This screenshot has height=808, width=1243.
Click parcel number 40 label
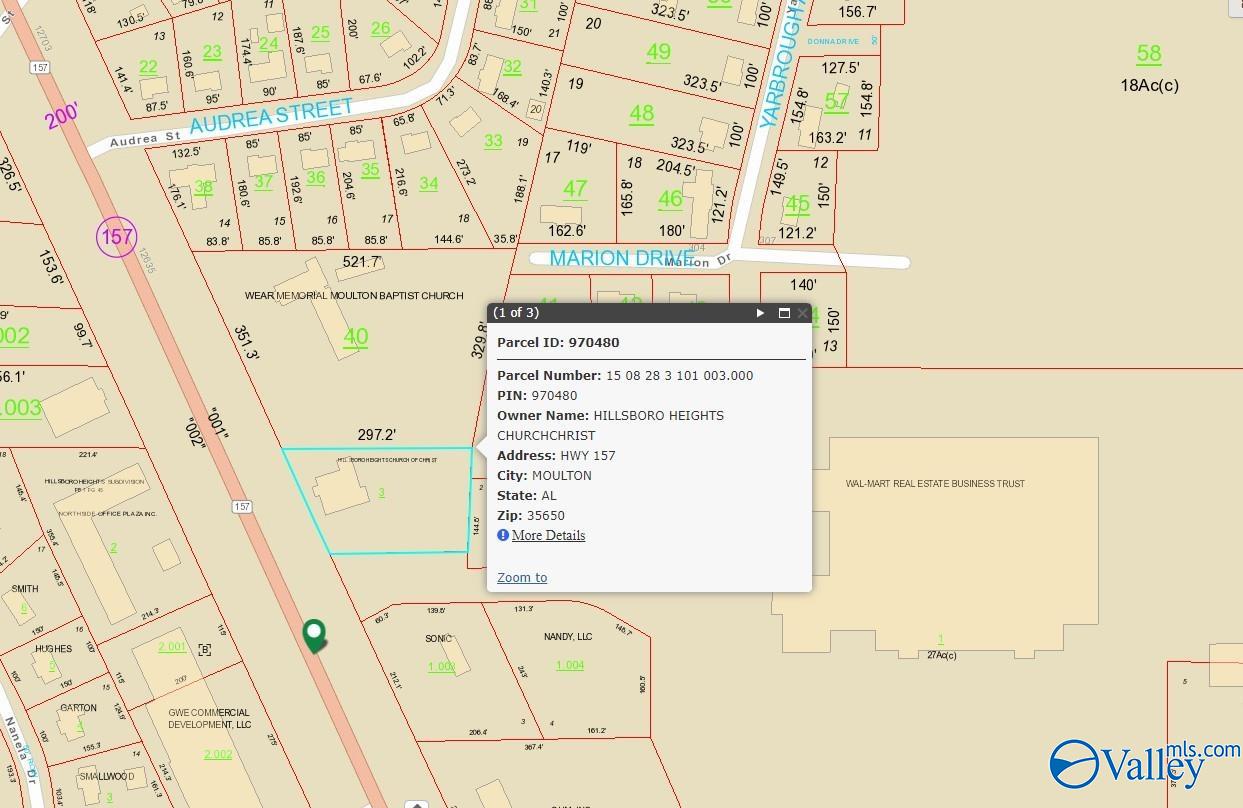click(355, 337)
